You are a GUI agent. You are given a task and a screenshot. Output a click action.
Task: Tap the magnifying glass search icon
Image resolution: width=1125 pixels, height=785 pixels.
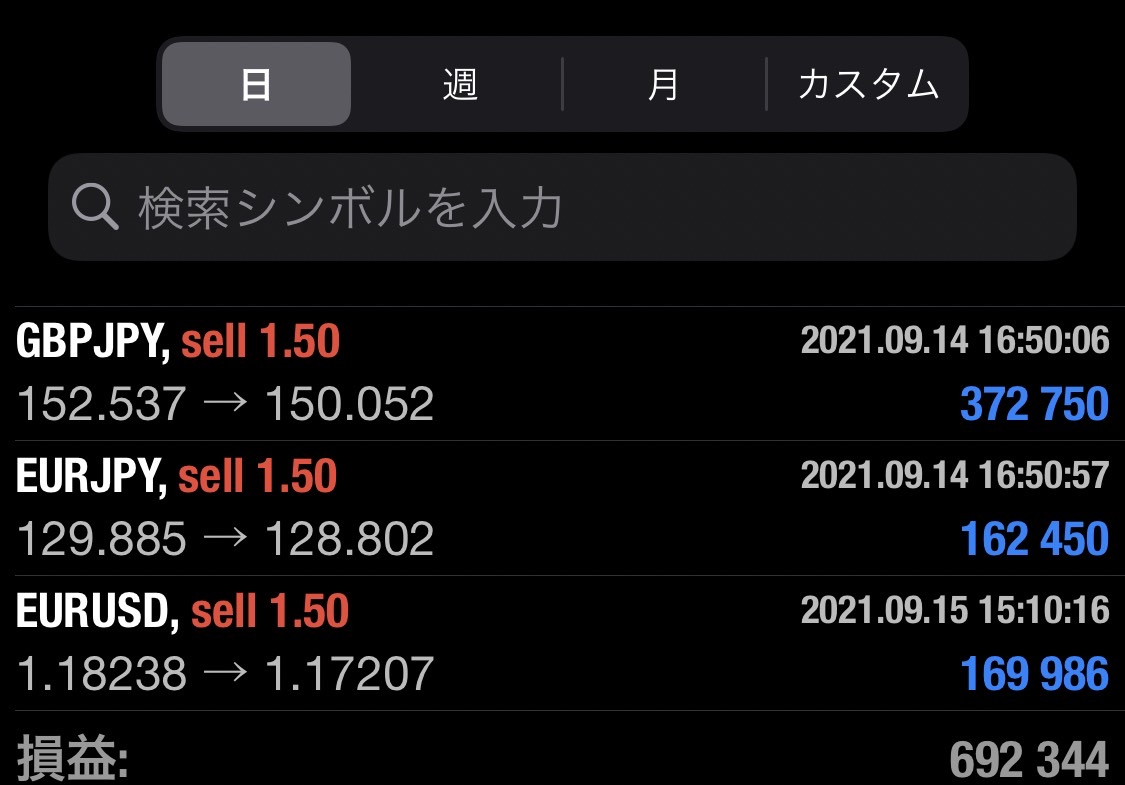(x=95, y=207)
